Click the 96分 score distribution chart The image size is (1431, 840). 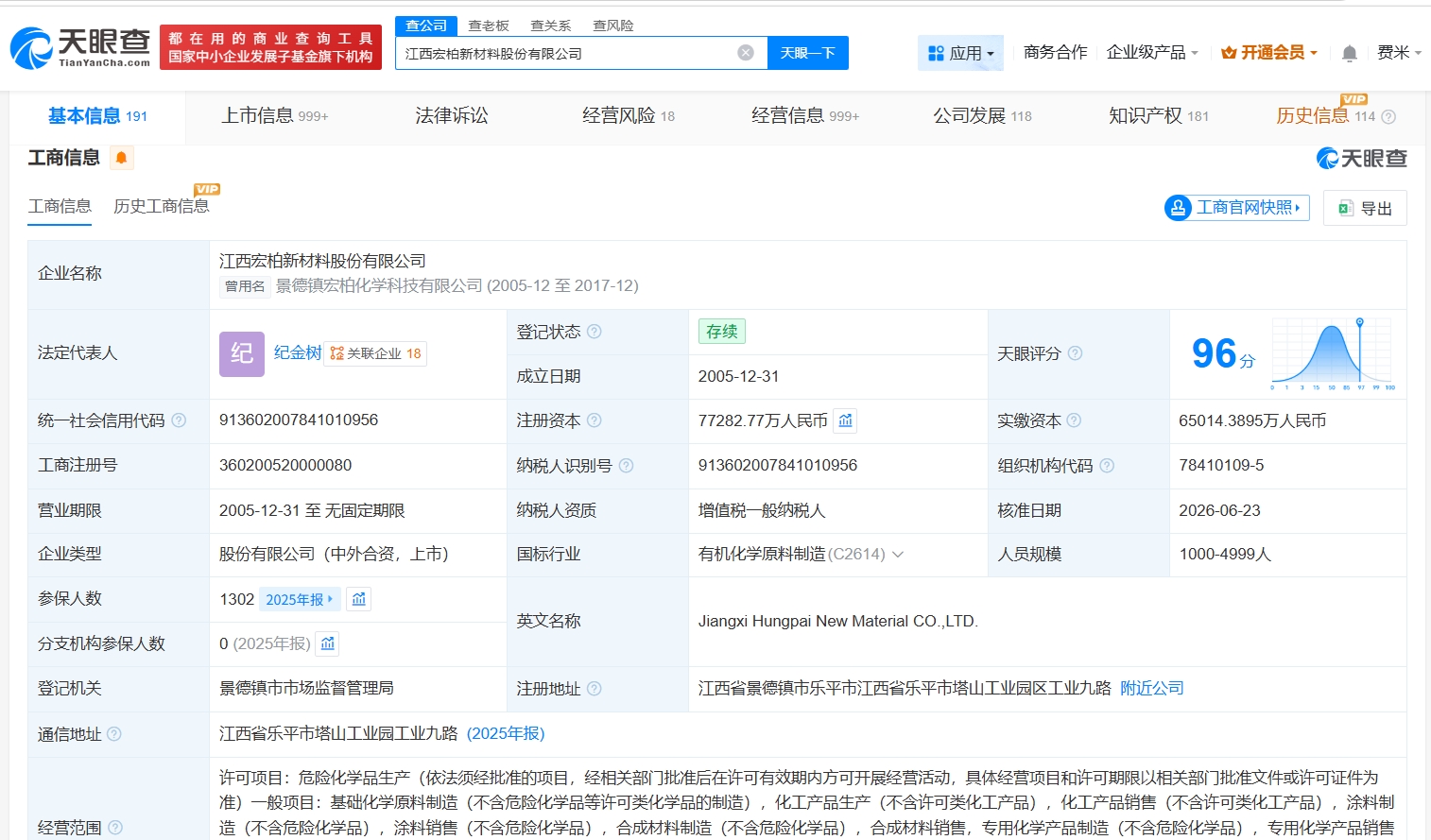(1333, 353)
